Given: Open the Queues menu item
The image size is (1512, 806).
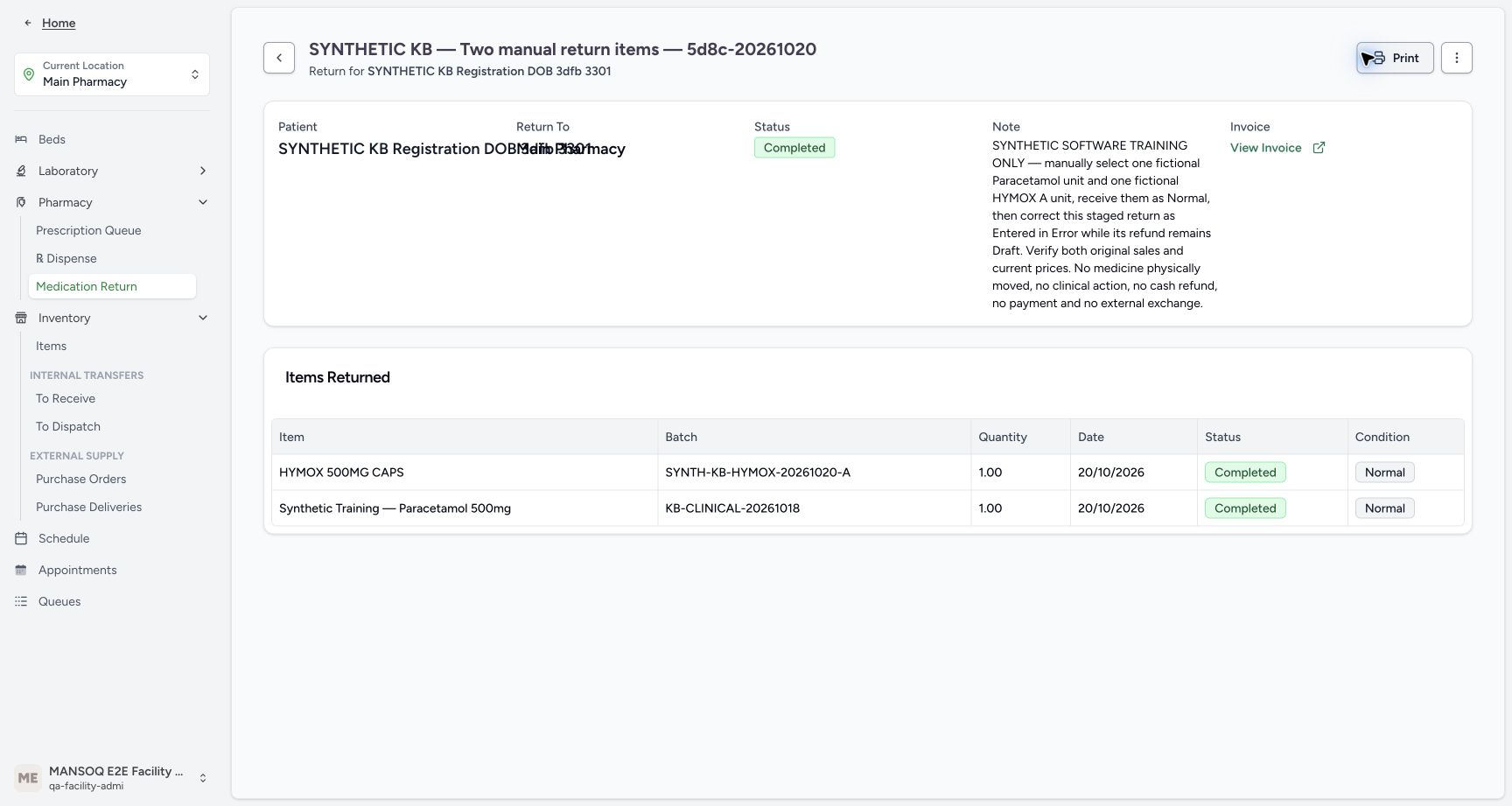Looking at the screenshot, I should pos(59,601).
